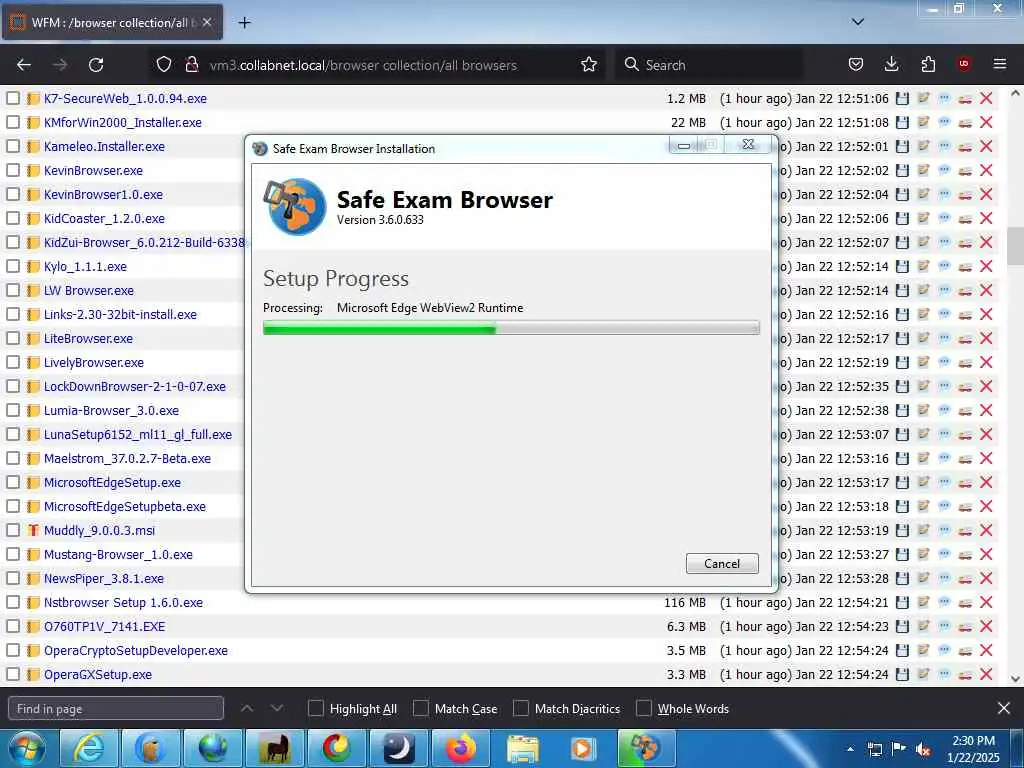Go back to the previous page
Screen dimensions: 1024x768
[x=24, y=65]
